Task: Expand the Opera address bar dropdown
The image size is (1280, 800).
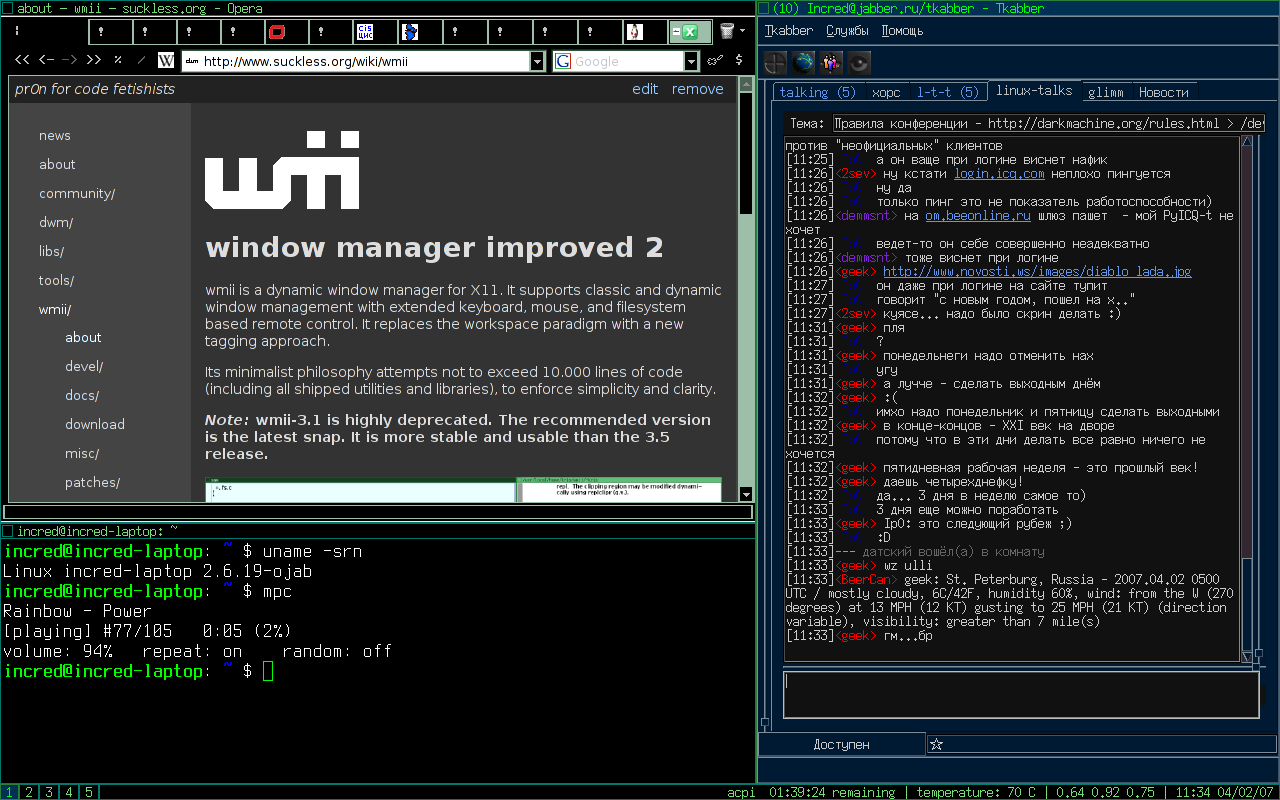Action: point(538,61)
